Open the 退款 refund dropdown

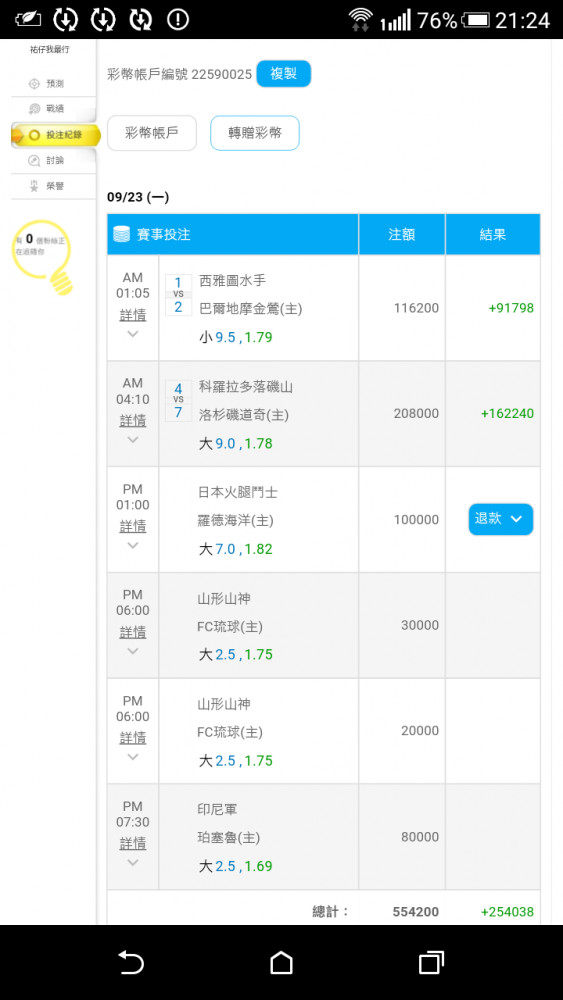point(501,519)
